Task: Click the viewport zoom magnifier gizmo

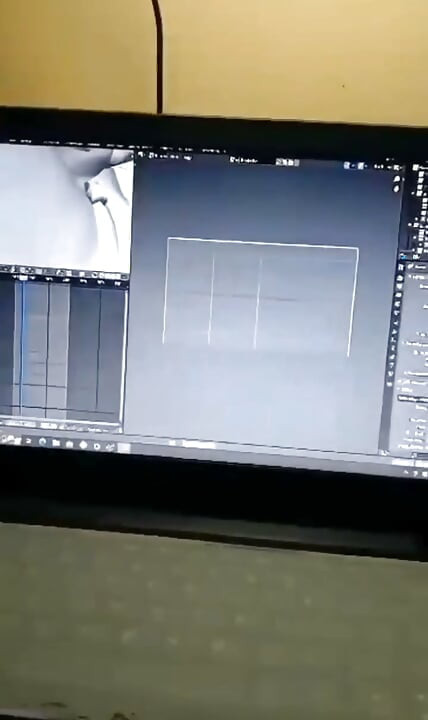Action: tap(397, 180)
